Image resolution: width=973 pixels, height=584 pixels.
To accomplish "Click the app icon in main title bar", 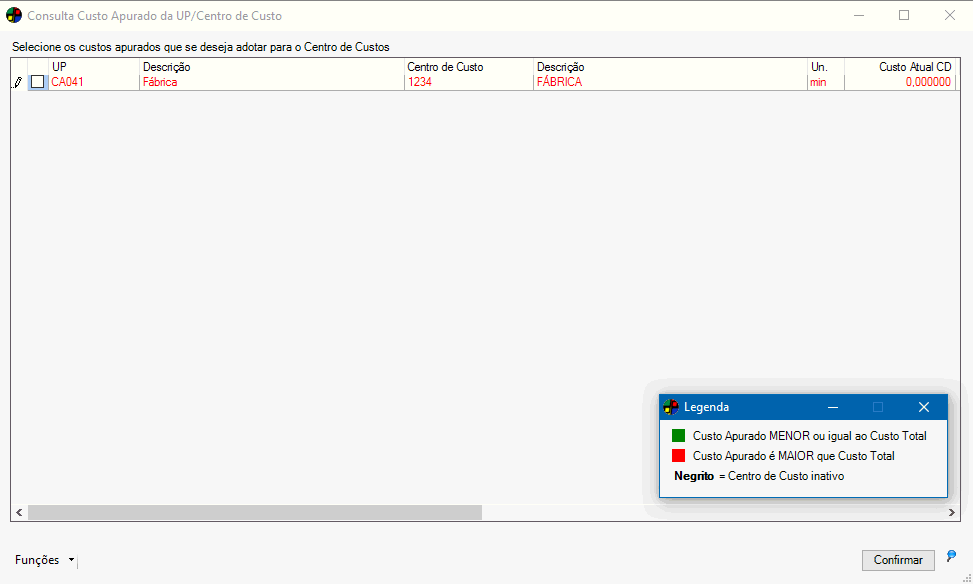I will click(x=14, y=16).
